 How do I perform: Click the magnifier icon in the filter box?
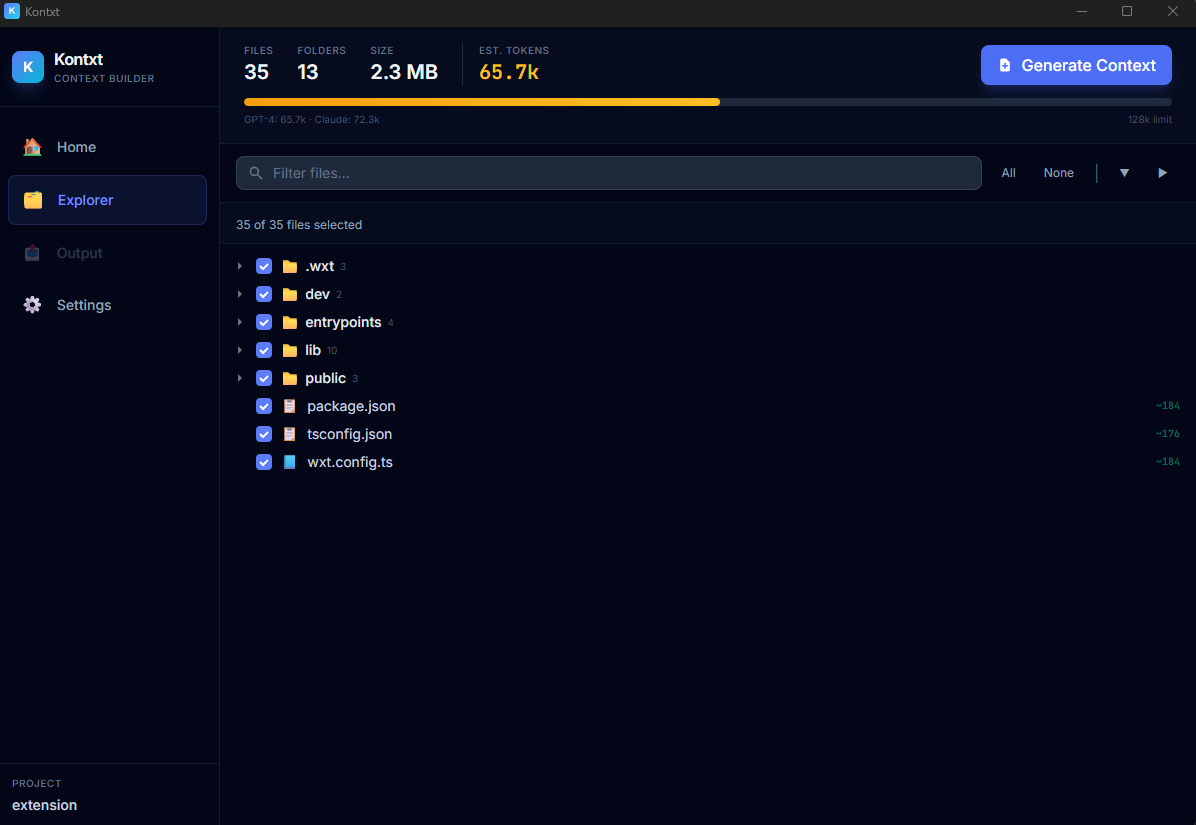click(256, 173)
